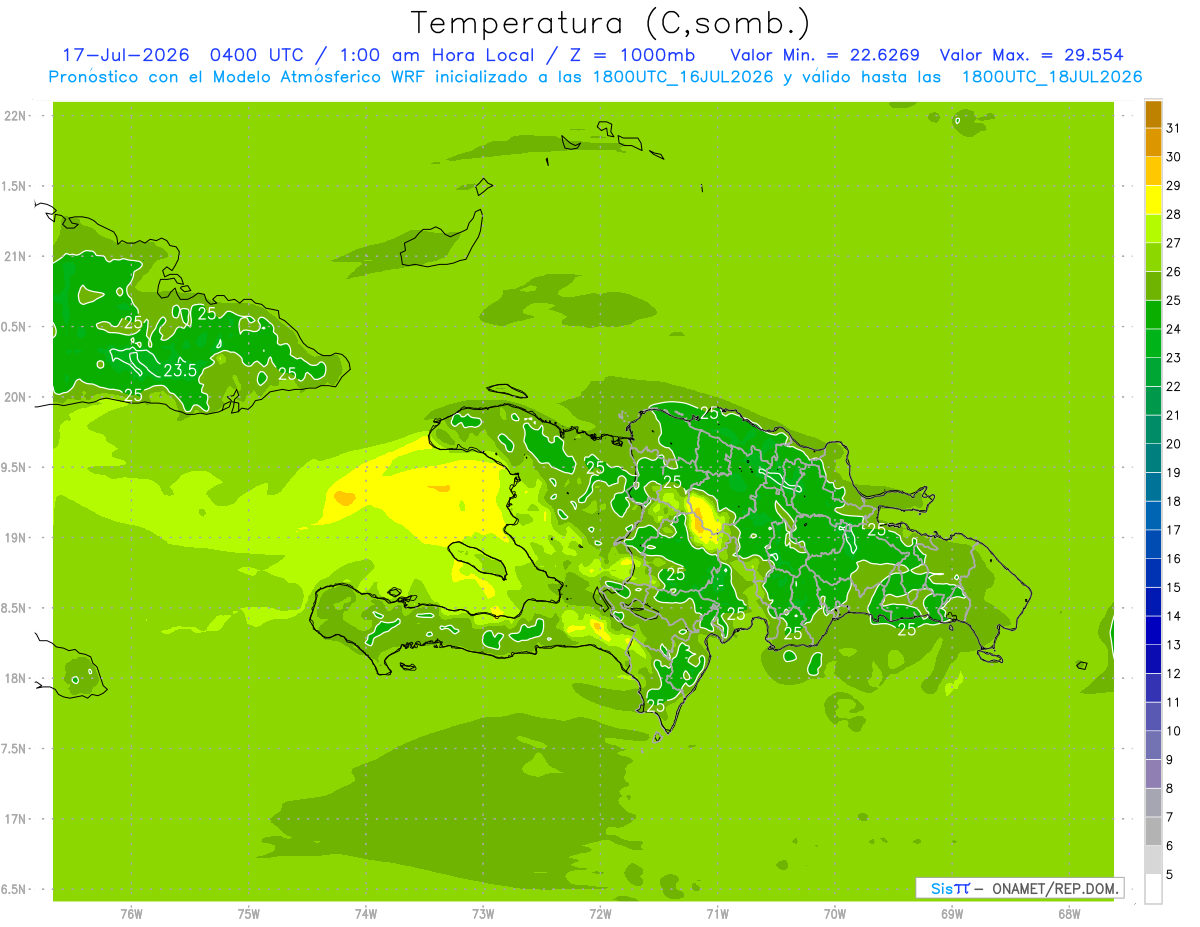The width and height of the screenshot is (1200, 927).
Task: Click color scale value "20"
Action: 1173,444
